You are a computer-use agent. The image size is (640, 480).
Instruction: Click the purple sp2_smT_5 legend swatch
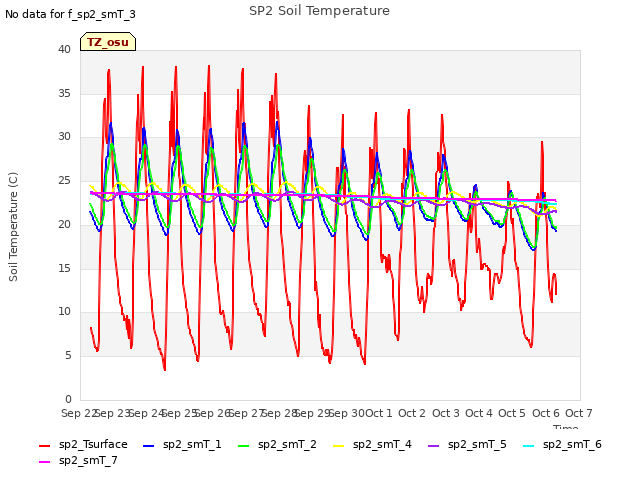coord(433,446)
